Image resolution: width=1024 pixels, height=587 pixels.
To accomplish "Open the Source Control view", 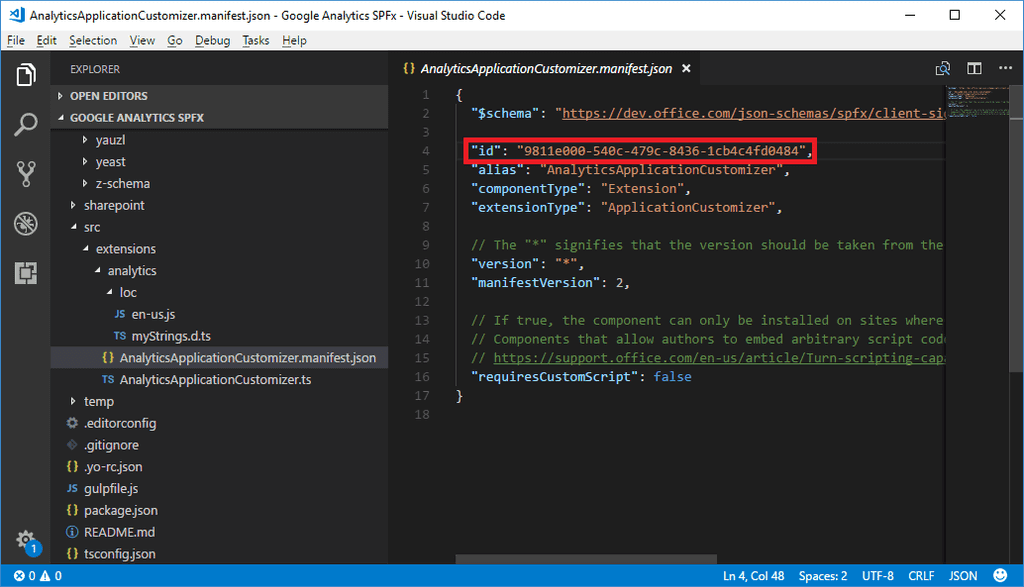I will (x=26, y=174).
